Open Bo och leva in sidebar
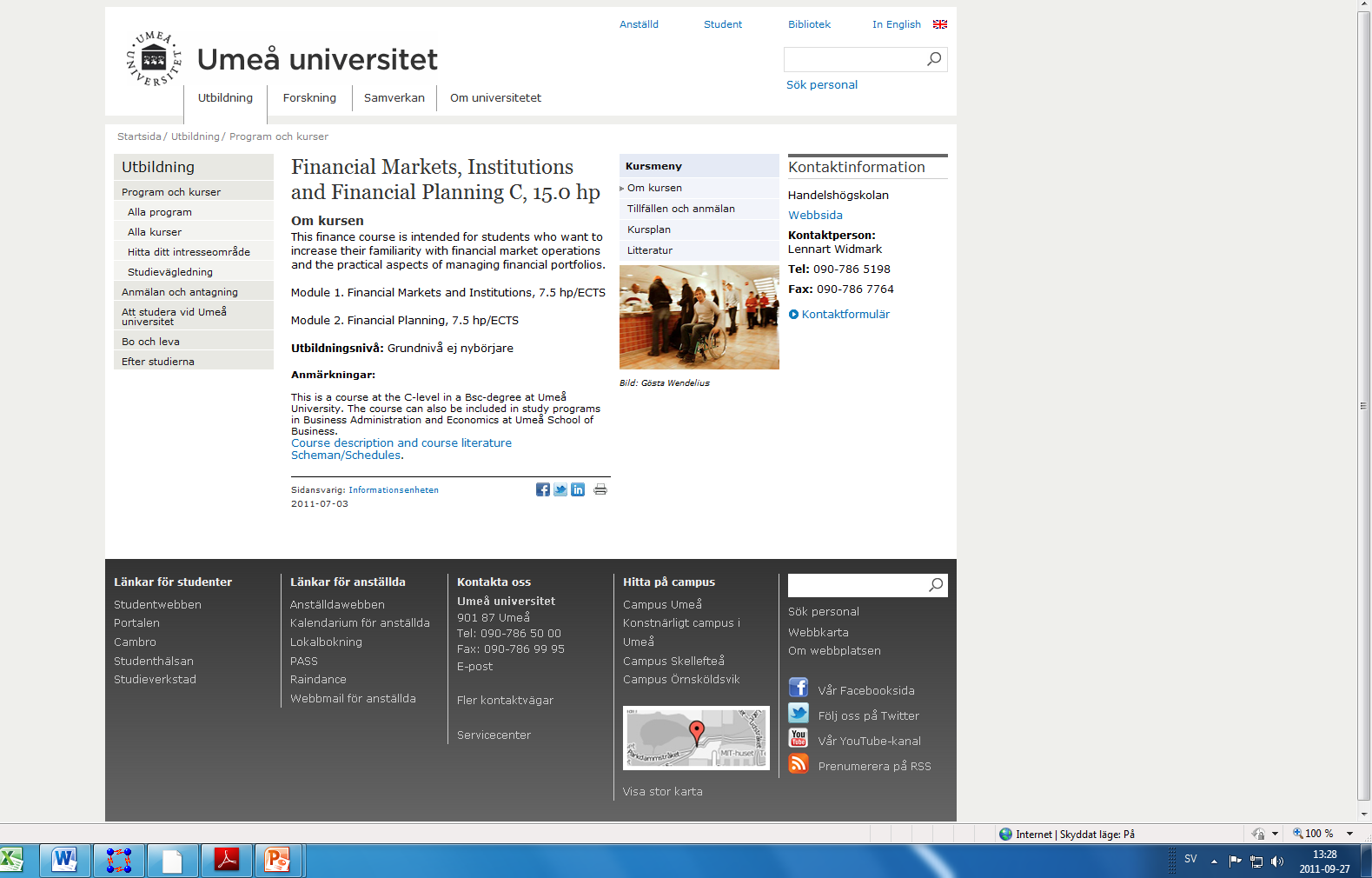 [194, 342]
